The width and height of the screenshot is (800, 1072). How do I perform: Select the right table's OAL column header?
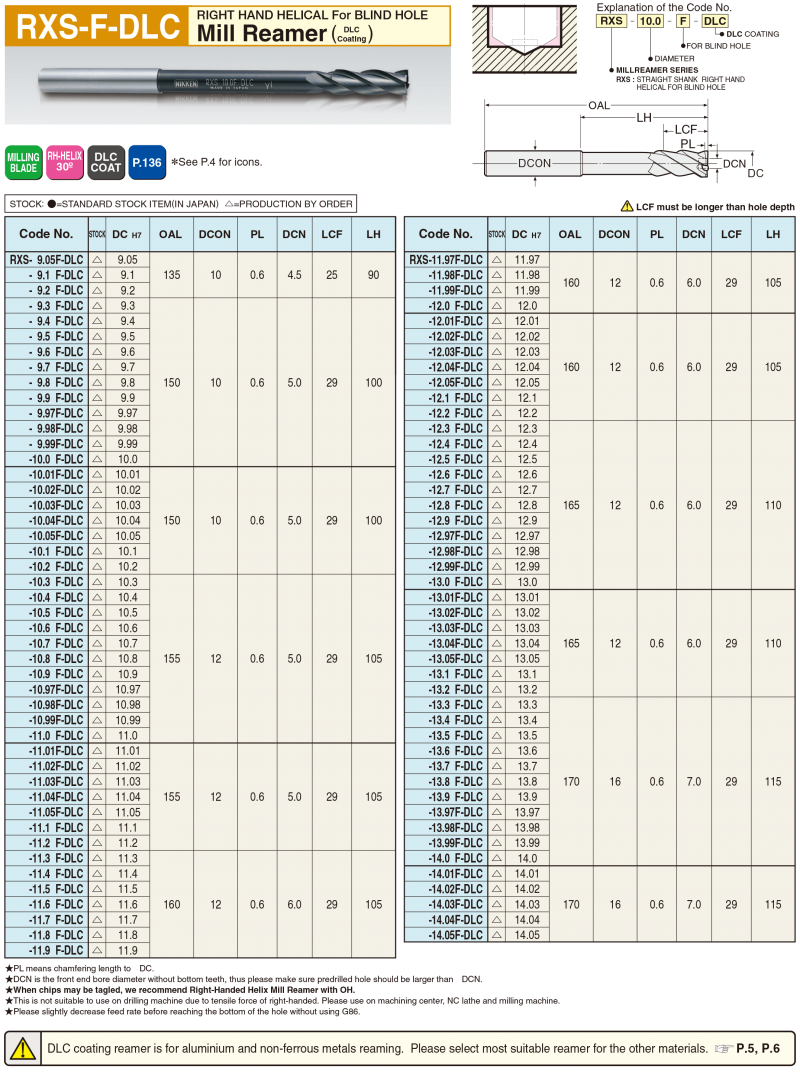pyautogui.click(x=570, y=234)
